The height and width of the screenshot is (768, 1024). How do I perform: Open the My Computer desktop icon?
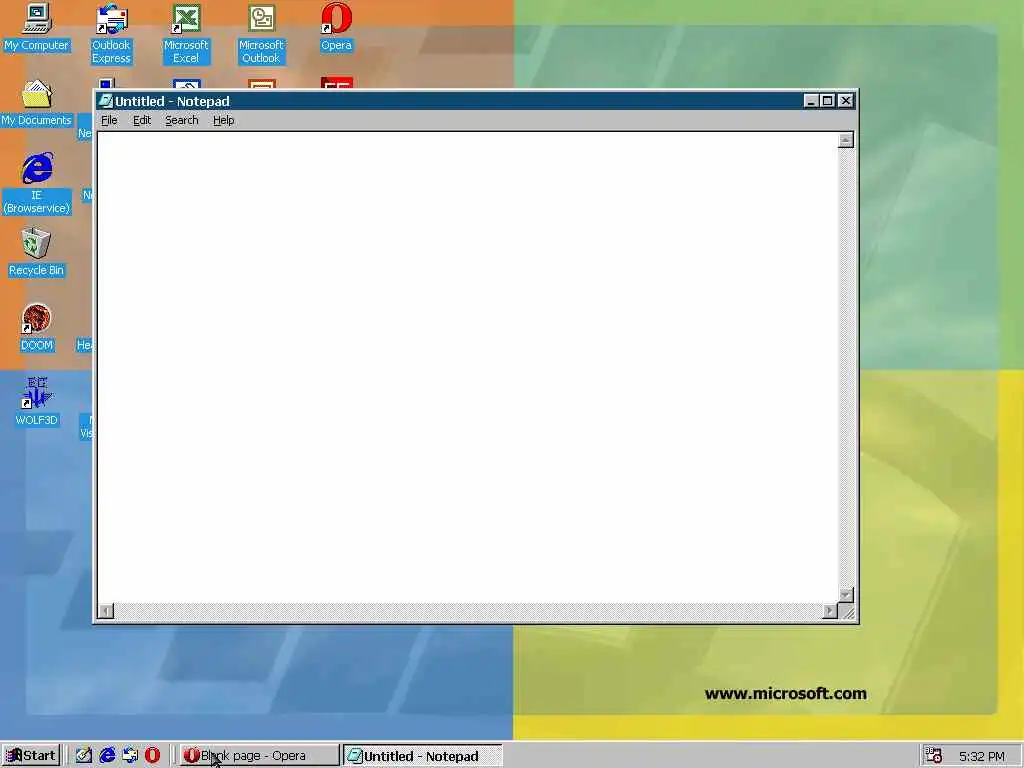click(37, 27)
